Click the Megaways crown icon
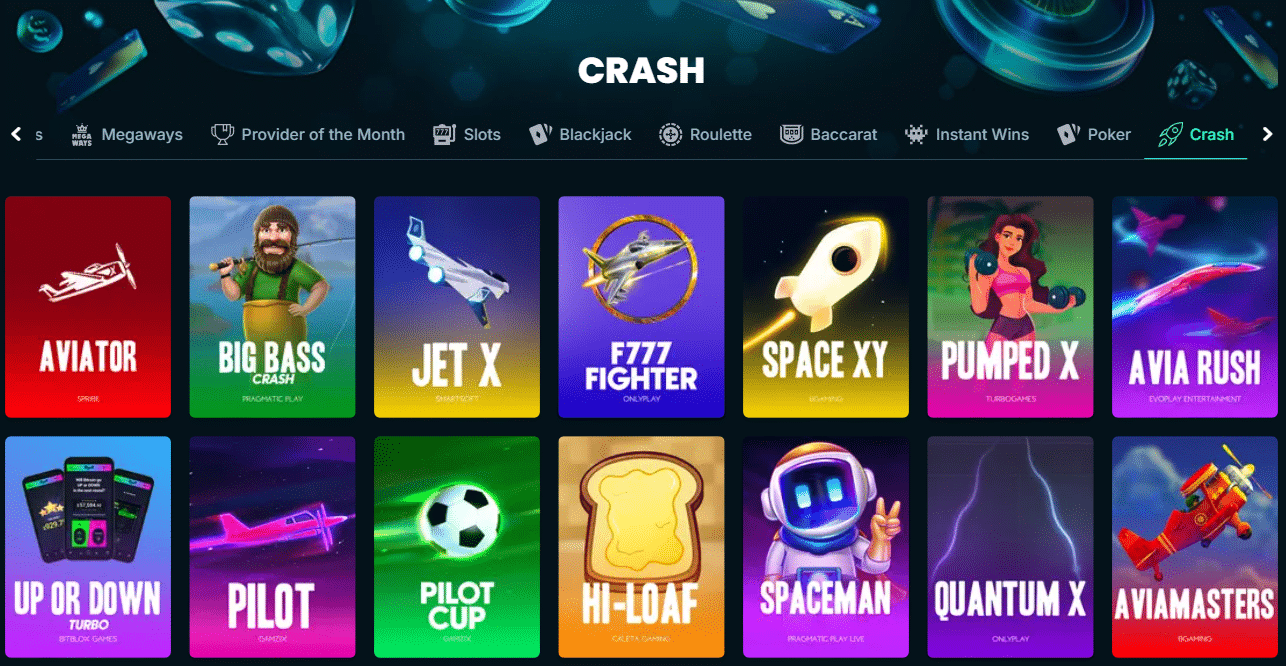1286x666 pixels. [82, 135]
